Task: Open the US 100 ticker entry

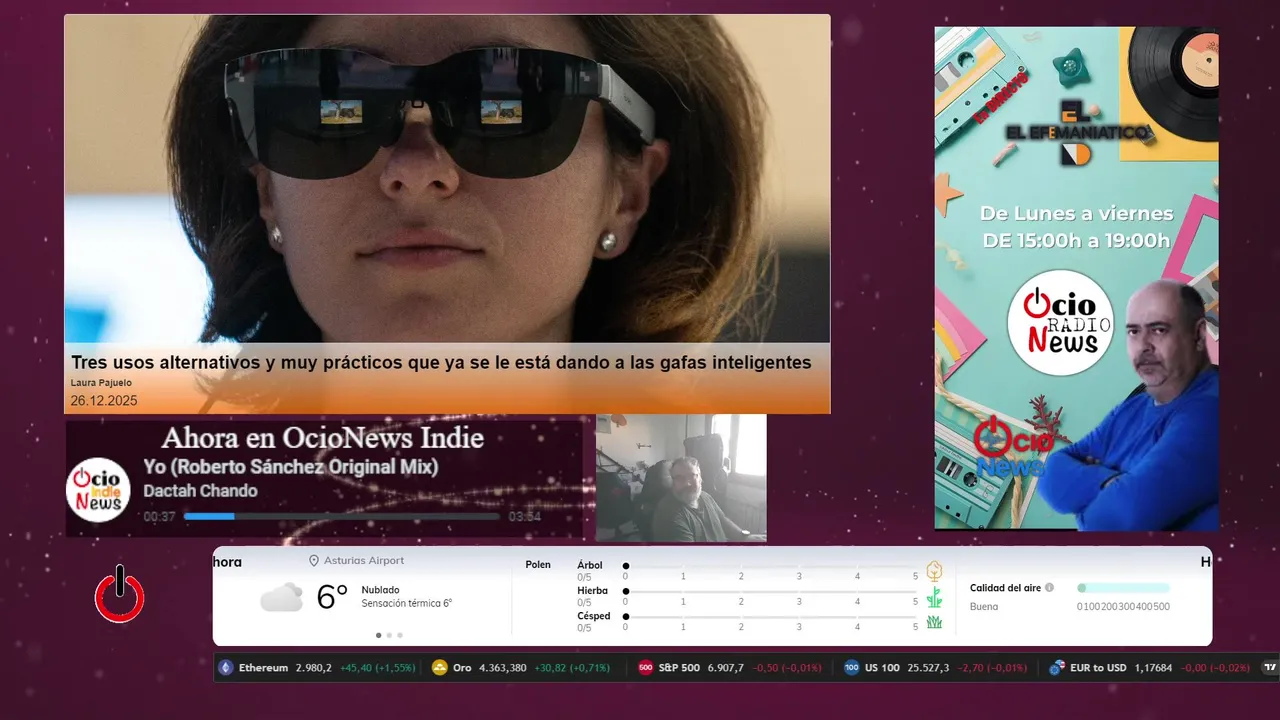Action: (x=936, y=668)
